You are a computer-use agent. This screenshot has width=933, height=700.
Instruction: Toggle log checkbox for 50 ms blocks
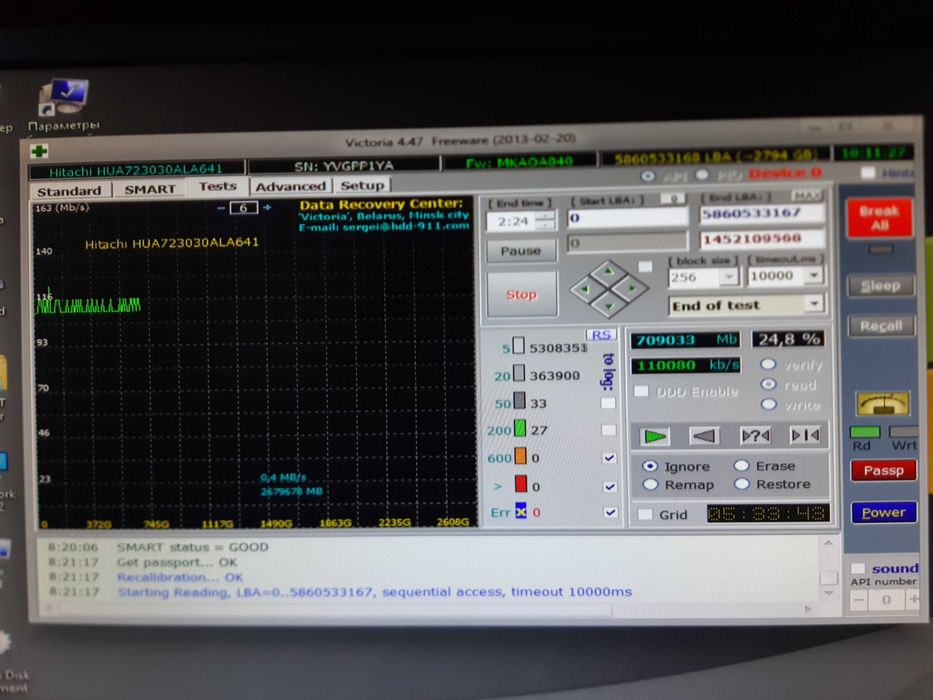pos(608,403)
